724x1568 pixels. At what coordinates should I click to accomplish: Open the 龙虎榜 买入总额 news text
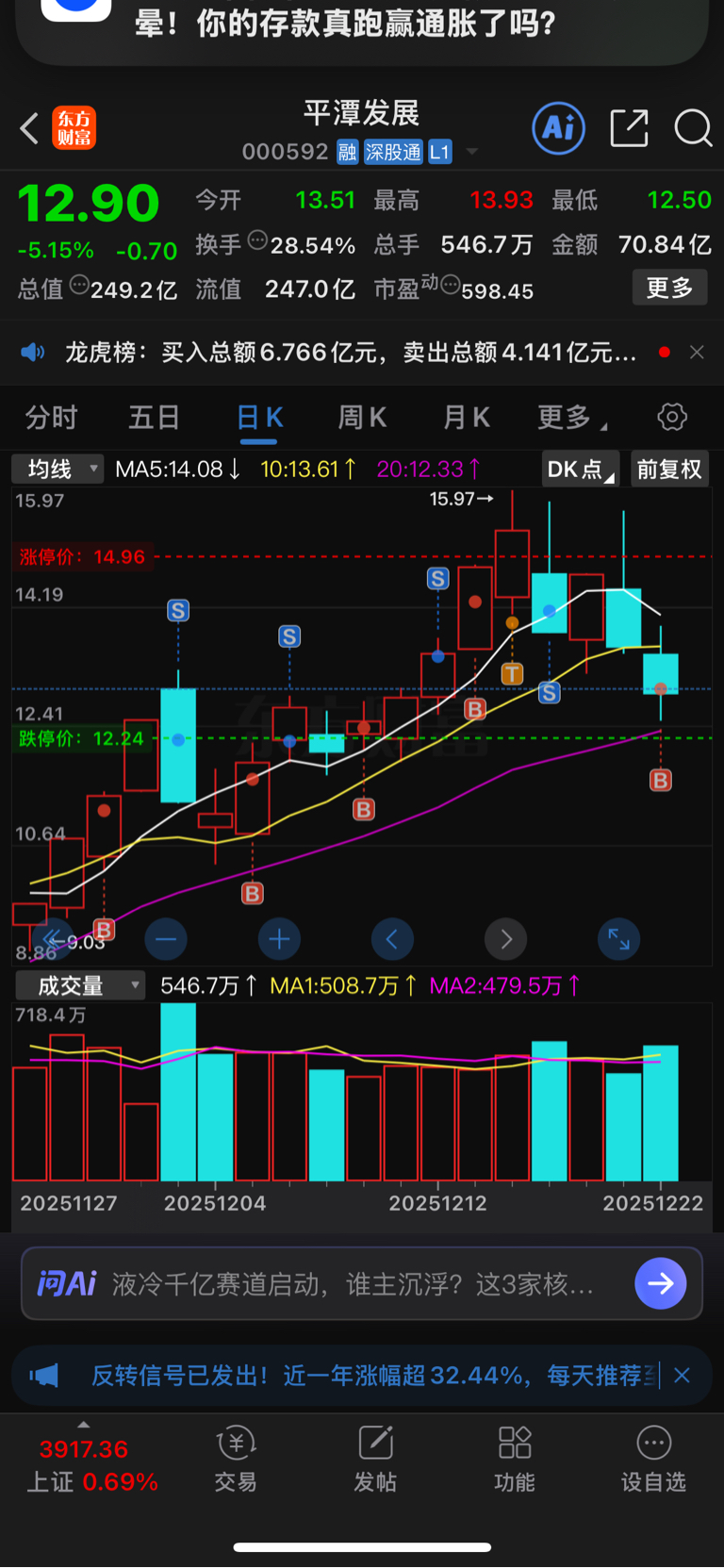(x=350, y=353)
